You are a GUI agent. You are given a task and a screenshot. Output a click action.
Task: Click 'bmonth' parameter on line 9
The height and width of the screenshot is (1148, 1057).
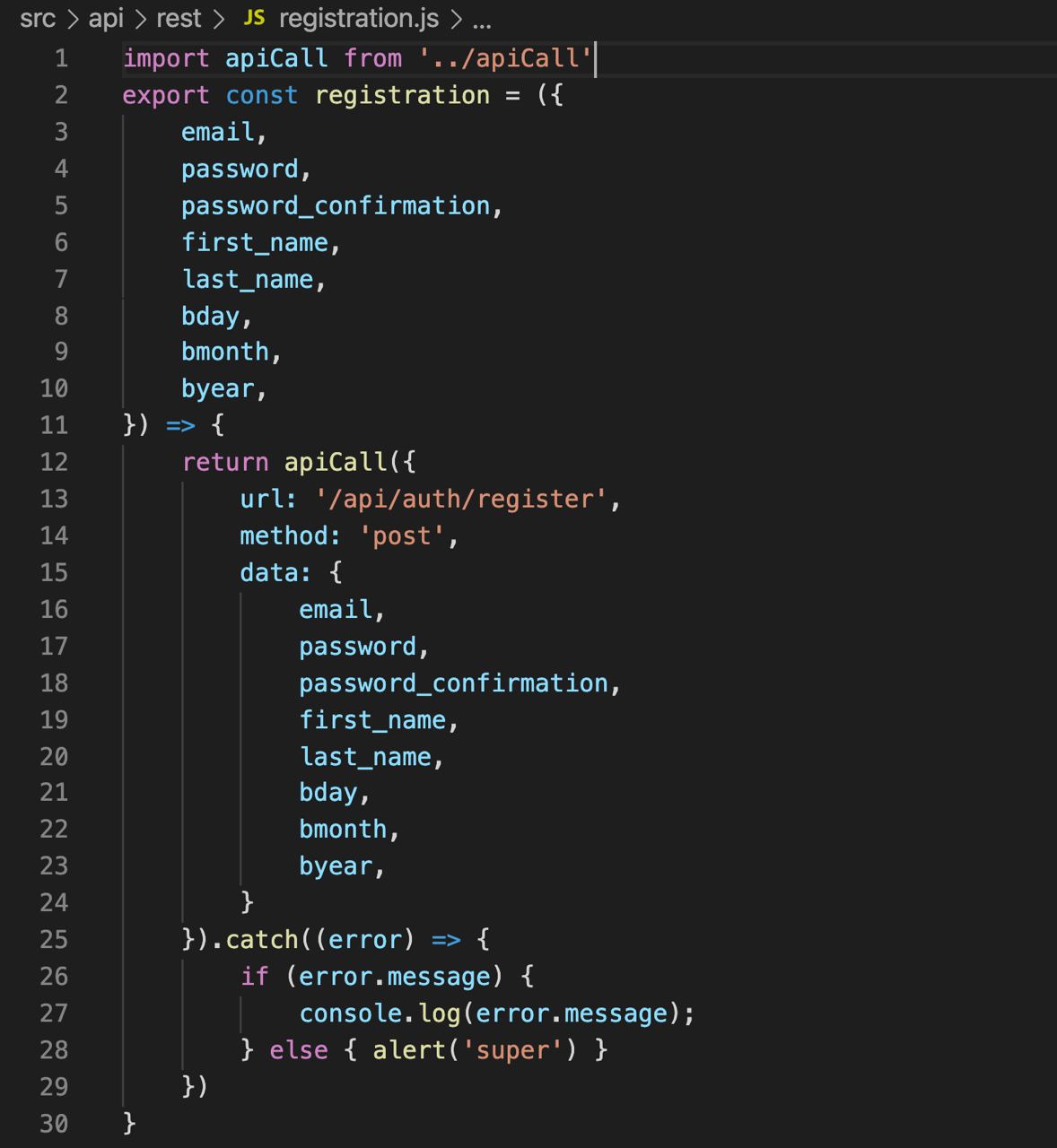[225, 352]
